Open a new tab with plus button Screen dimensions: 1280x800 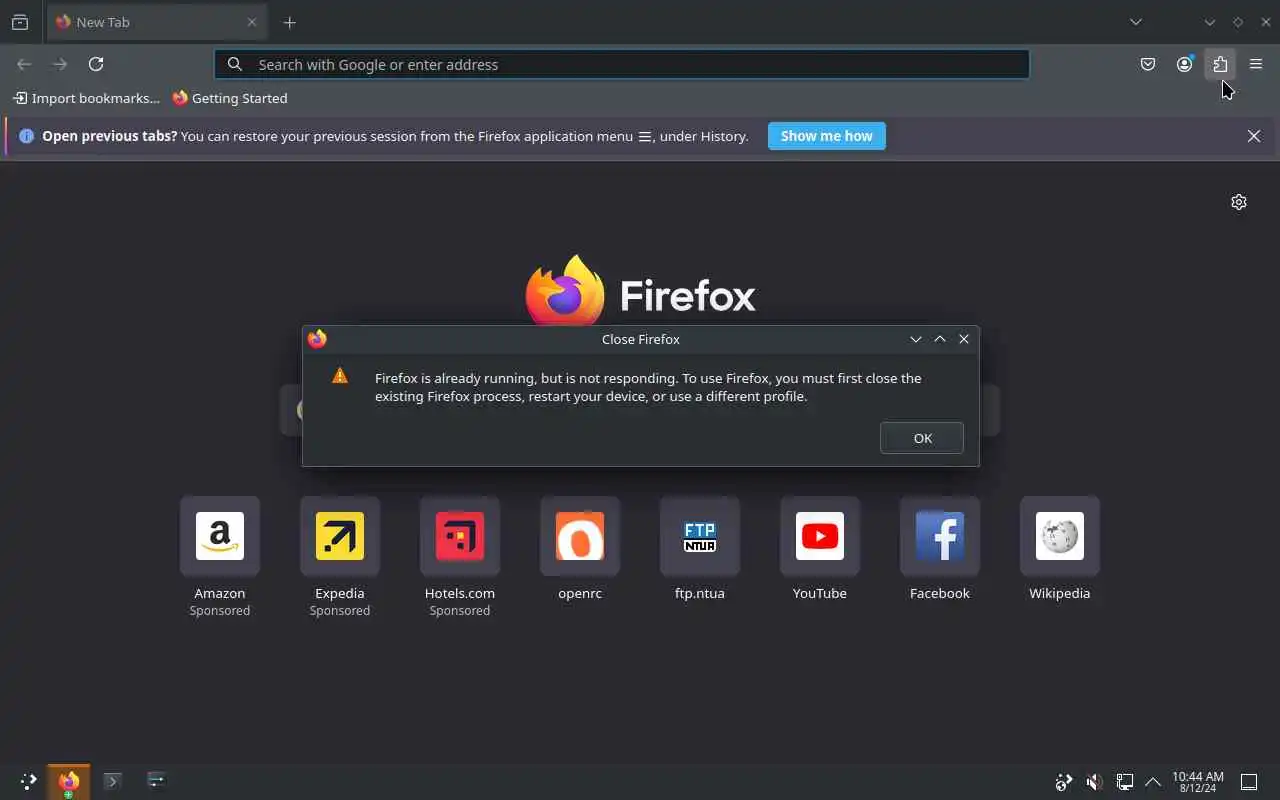click(290, 22)
